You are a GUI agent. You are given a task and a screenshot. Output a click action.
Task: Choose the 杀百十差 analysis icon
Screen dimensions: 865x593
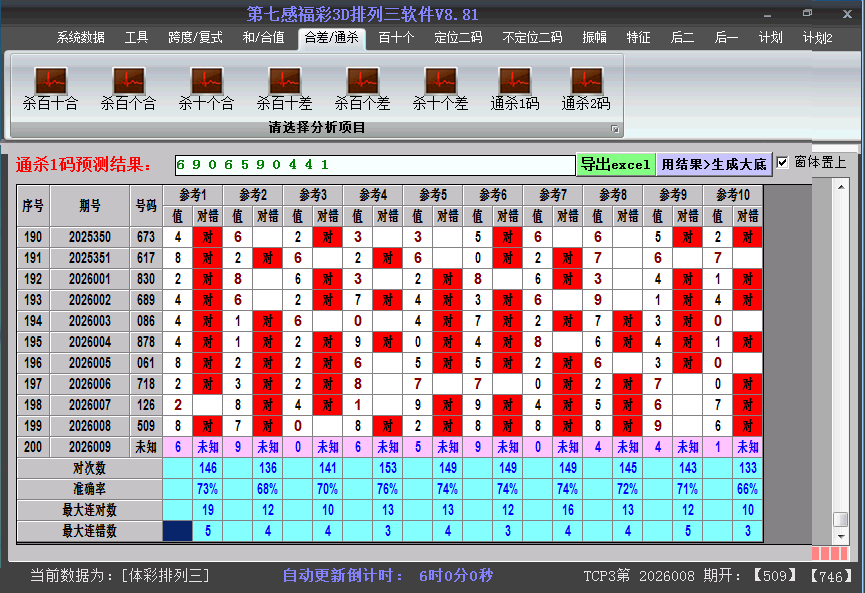[x=284, y=88]
